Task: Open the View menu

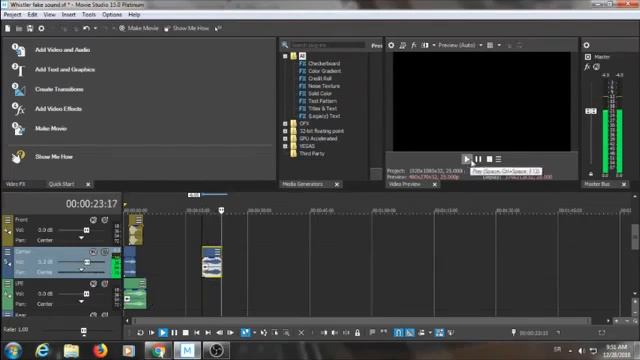Action: coord(49,15)
